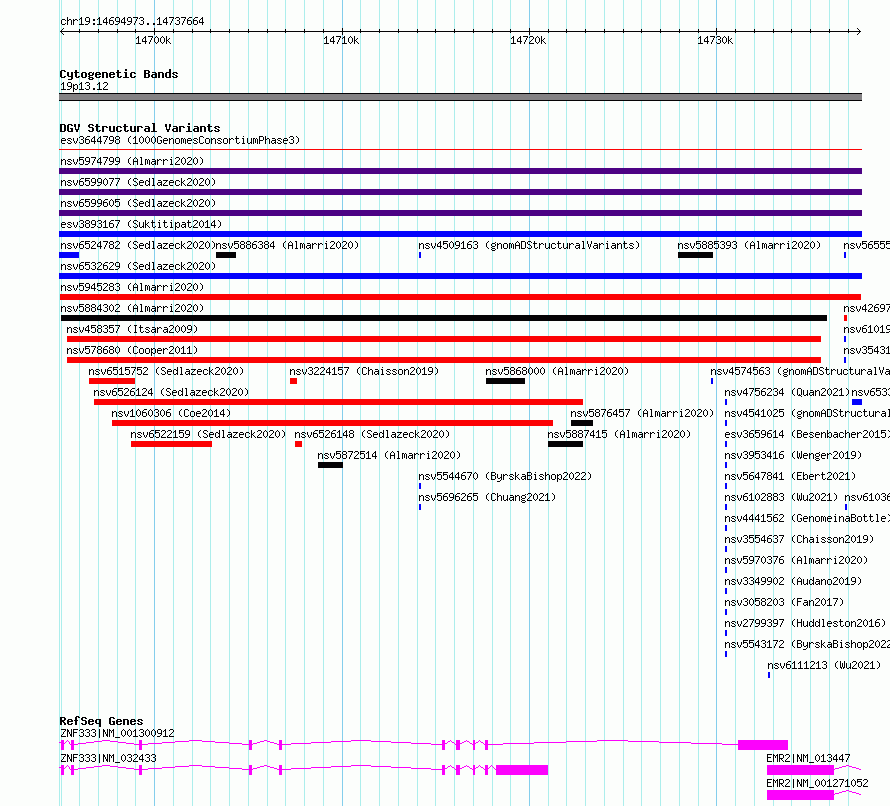Click the chr19:14694973..14737664 coordinates text

pos(132,21)
